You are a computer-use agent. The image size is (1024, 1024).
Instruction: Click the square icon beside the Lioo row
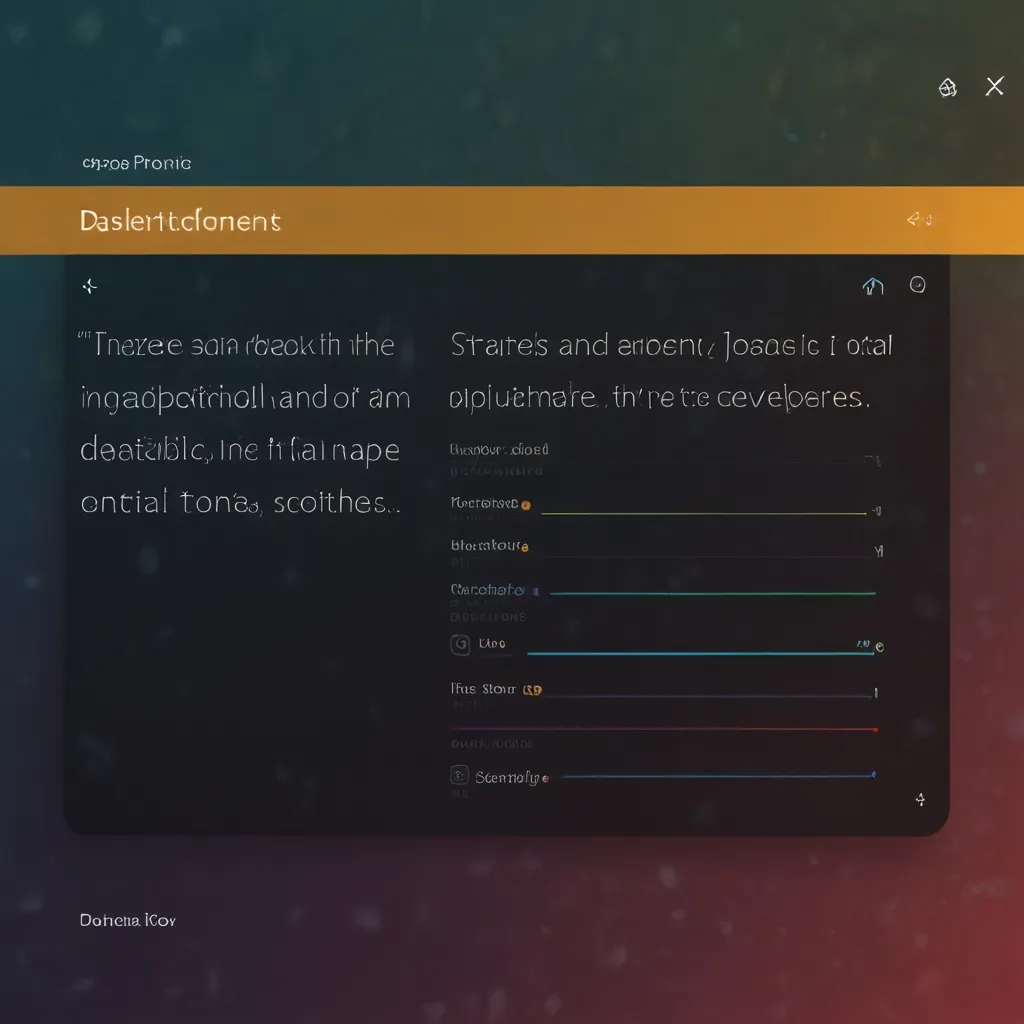tap(460, 645)
